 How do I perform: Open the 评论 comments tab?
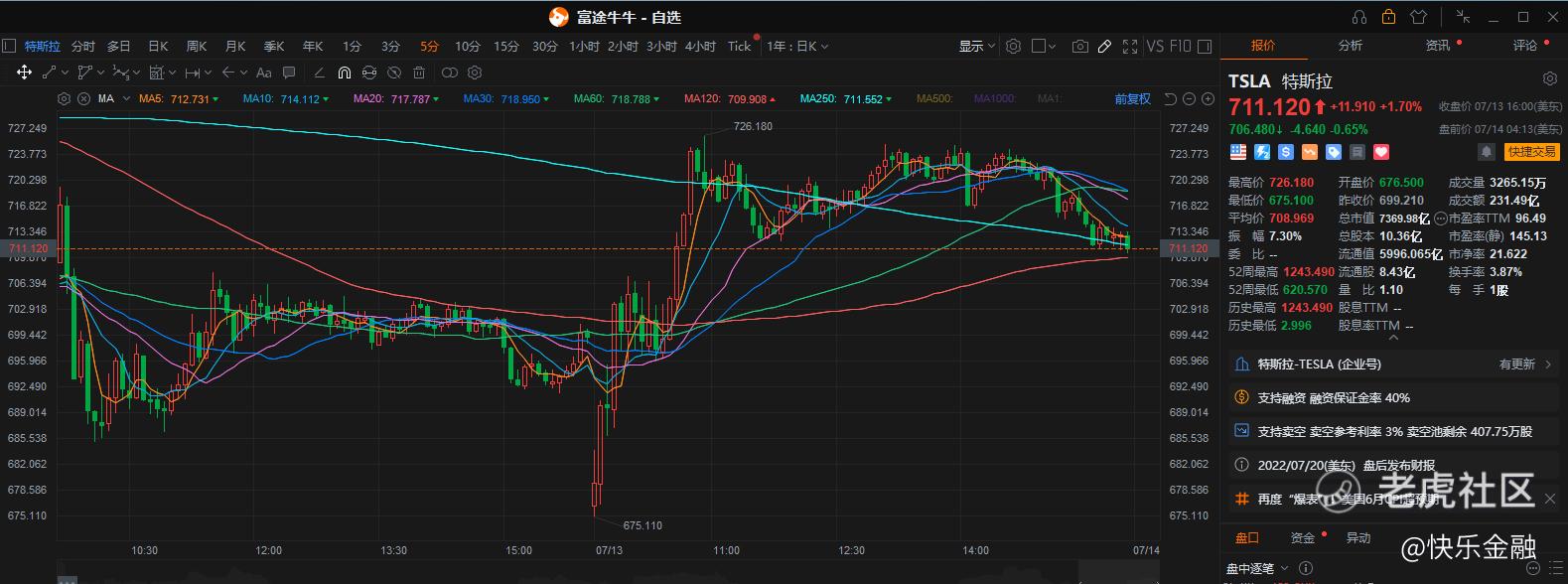point(1525,45)
